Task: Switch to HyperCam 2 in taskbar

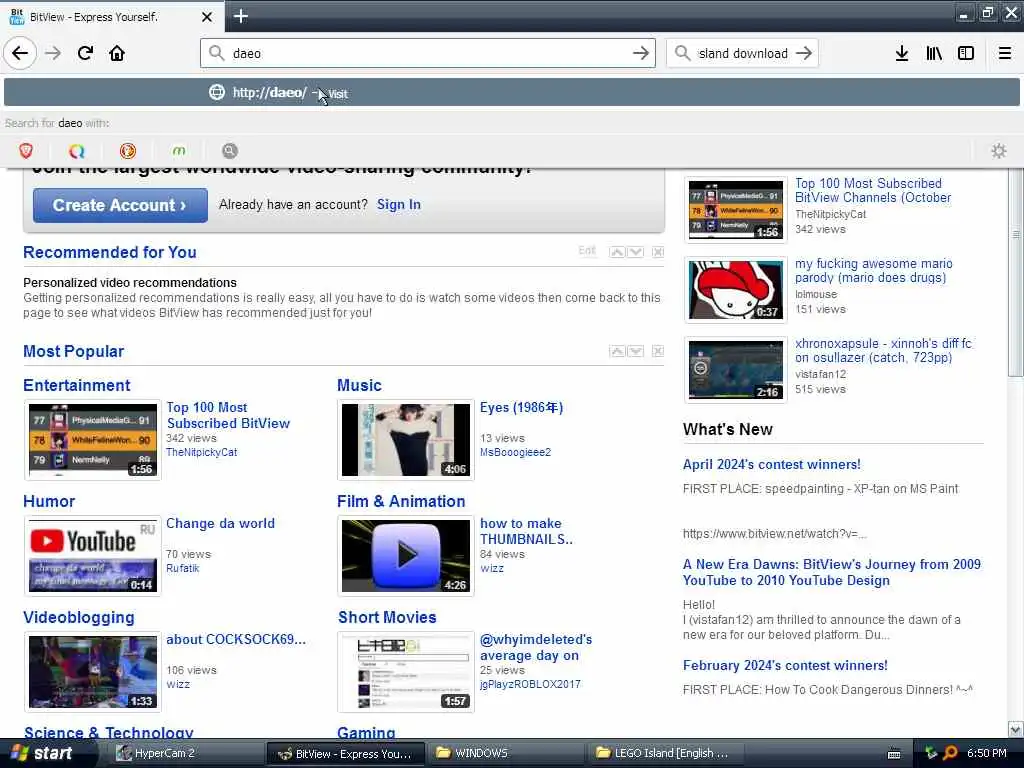Action: pyautogui.click(x=185, y=753)
